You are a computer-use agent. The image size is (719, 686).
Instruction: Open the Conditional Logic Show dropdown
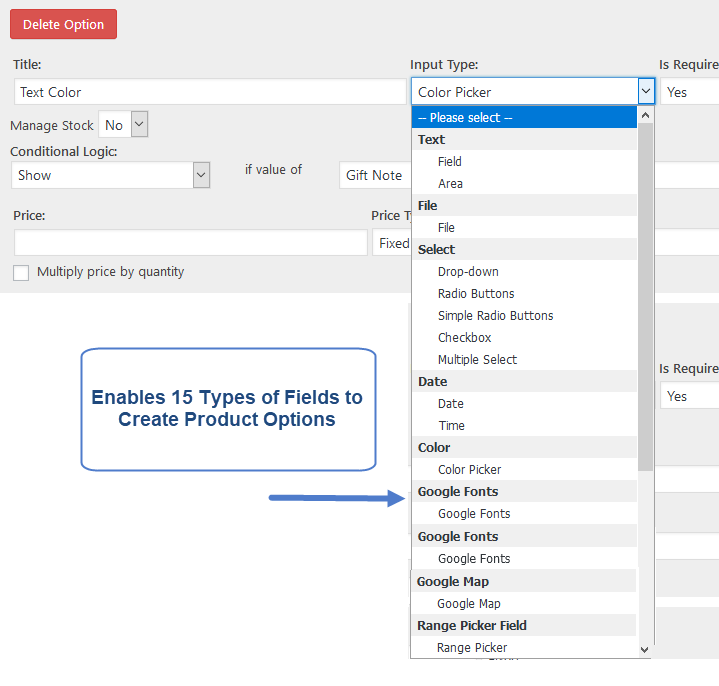[111, 175]
